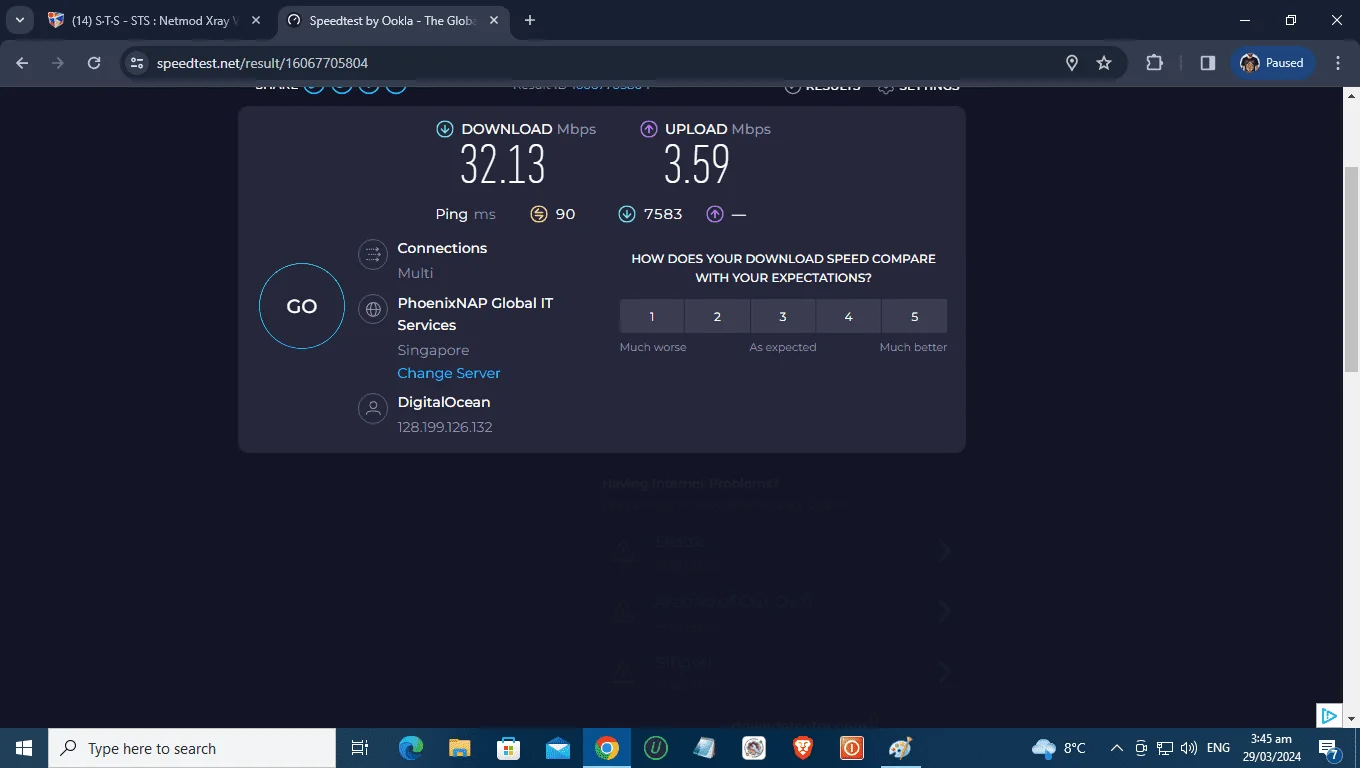
Task: Click the ENG language indicator
Action: coord(1218,748)
